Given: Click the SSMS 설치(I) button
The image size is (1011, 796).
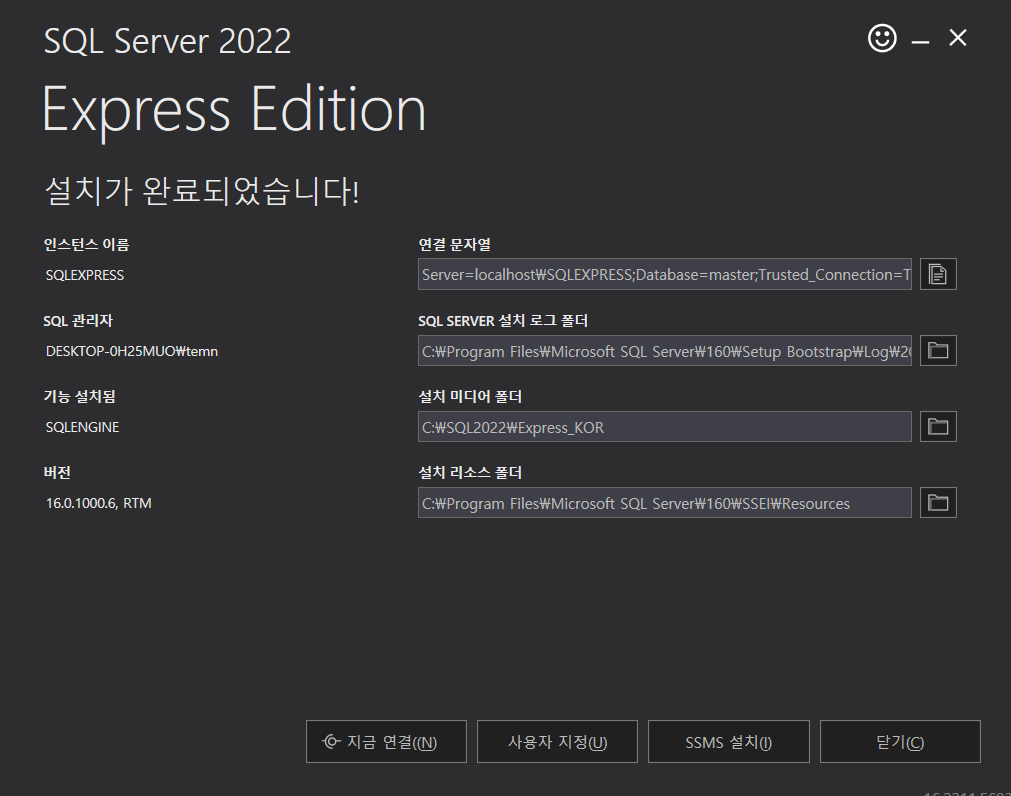Looking at the screenshot, I should [729, 742].
